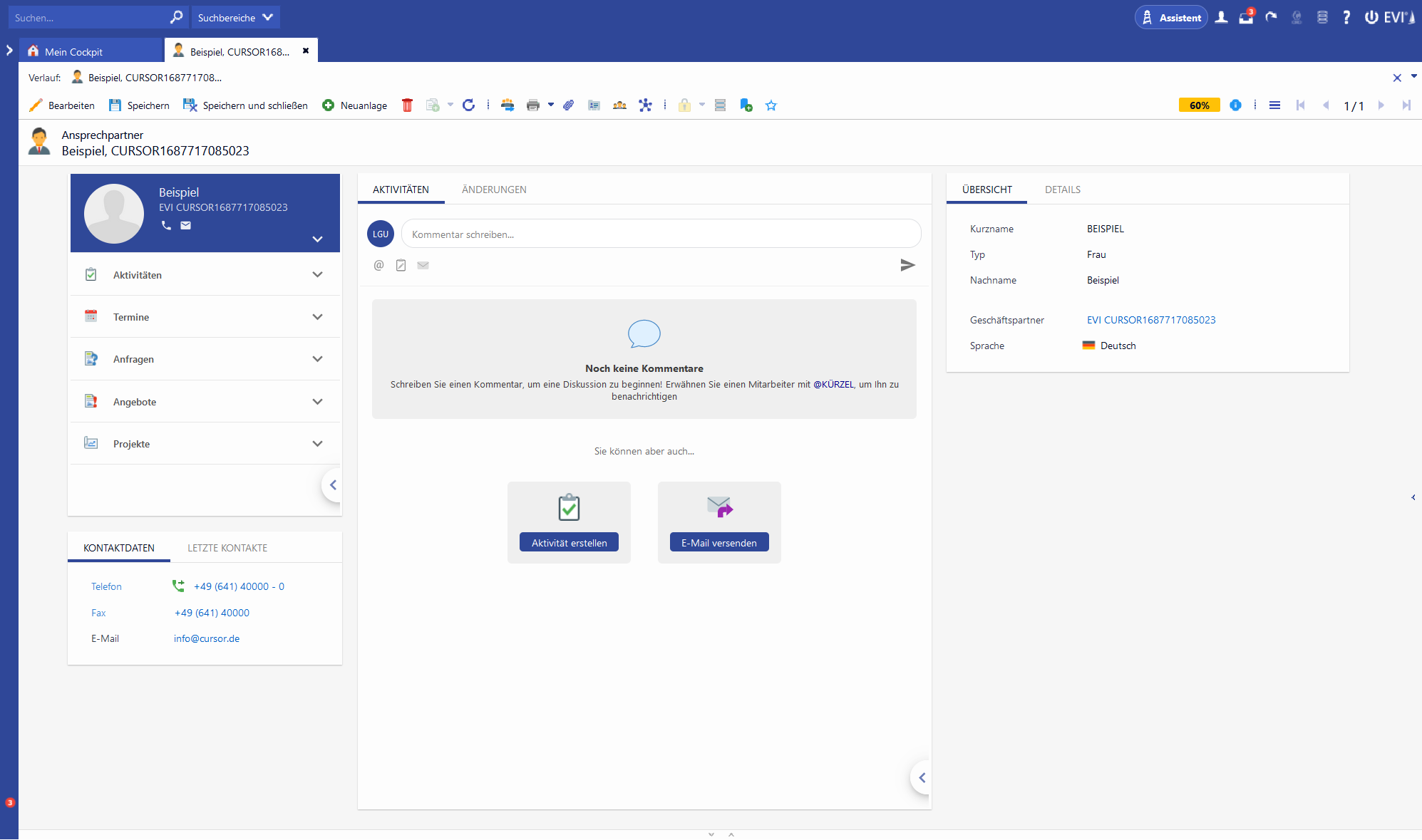
Task: Switch to the ÄNDERUNGEN tab
Action: pos(494,190)
